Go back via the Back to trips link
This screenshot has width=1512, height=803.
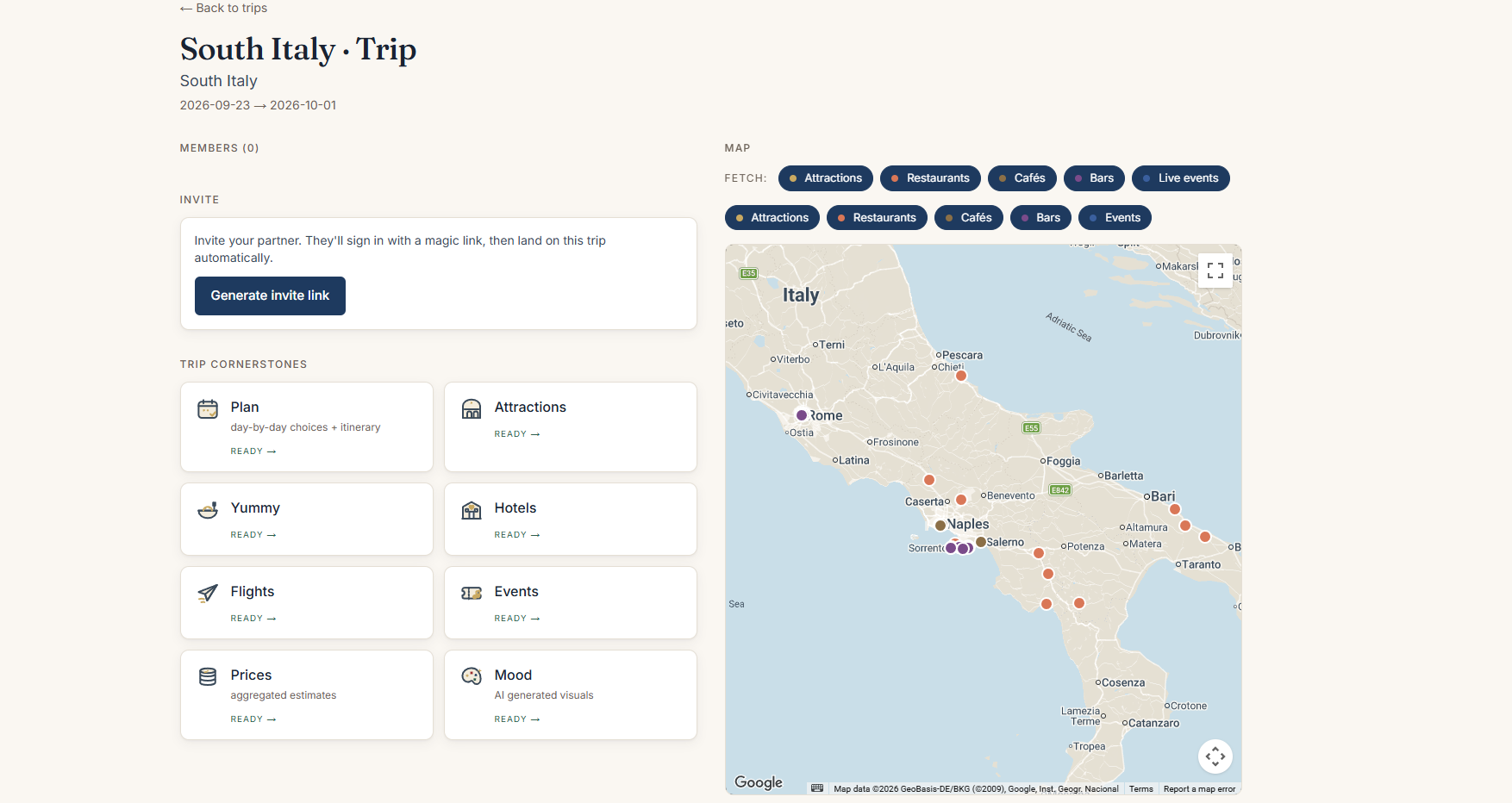pyautogui.click(x=223, y=8)
